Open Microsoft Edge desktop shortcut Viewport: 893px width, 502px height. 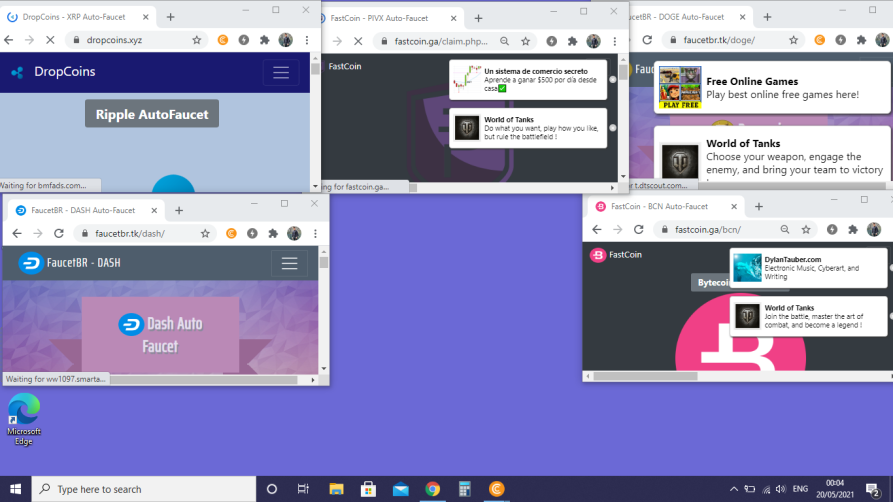(x=24, y=420)
